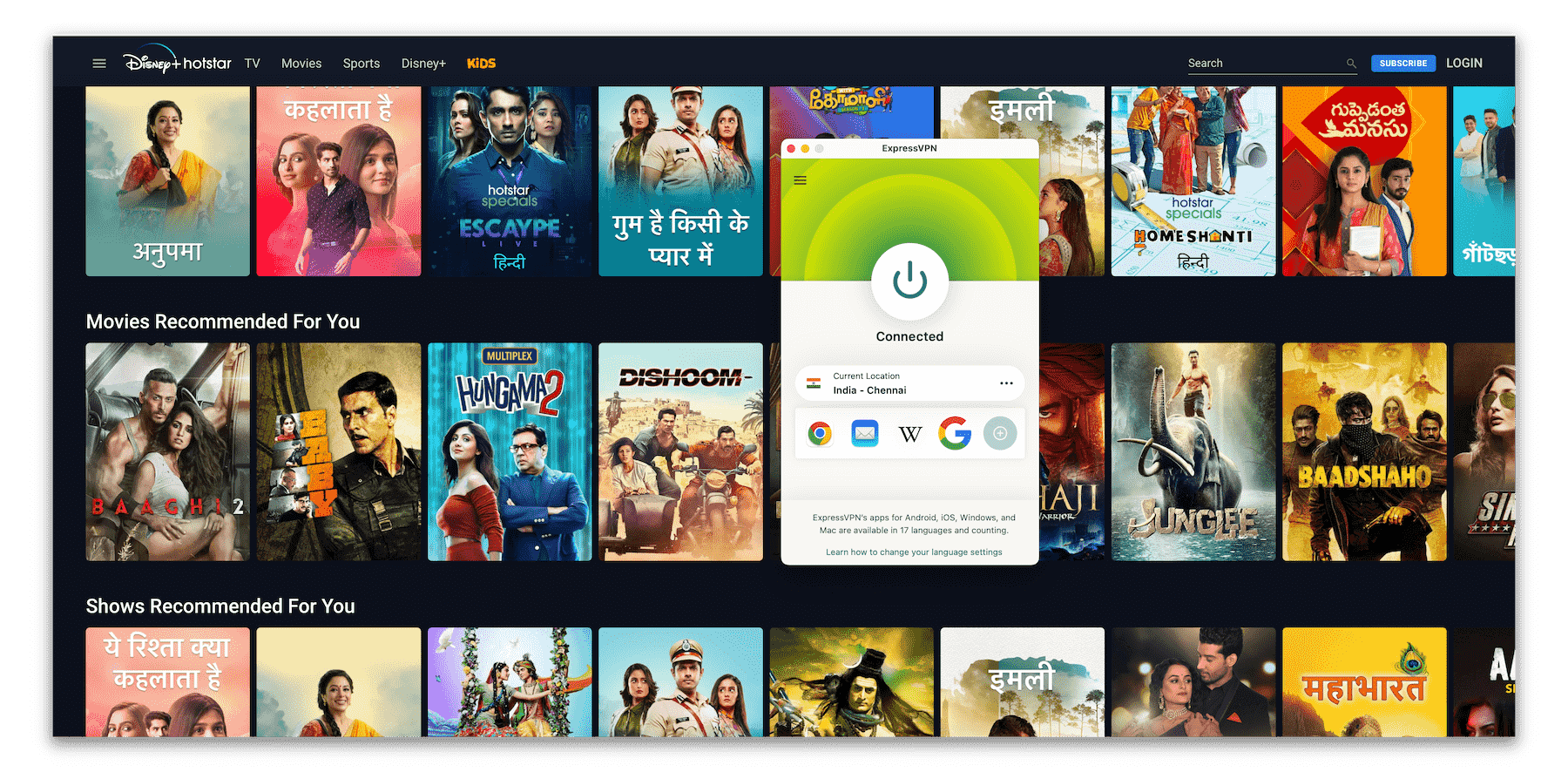Open the Junglee movie poster
The width and height of the screenshot is (1568, 772).
tap(1193, 451)
